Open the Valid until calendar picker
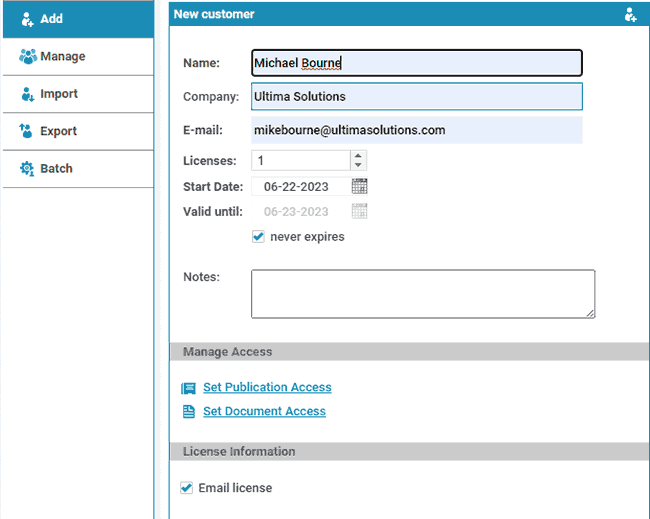The height and width of the screenshot is (519, 650). pyautogui.click(x=359, y=211)
